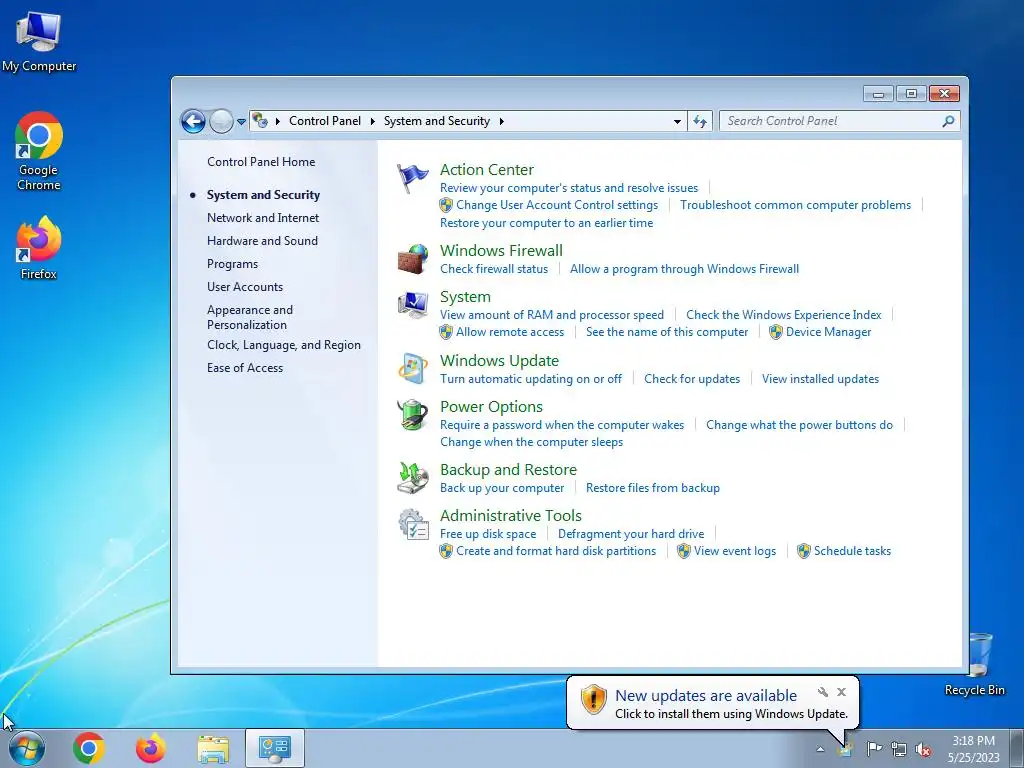The width and height of the screenshot is (1024, 768).
Task: Click Free up disk space link
Action: 488,534
